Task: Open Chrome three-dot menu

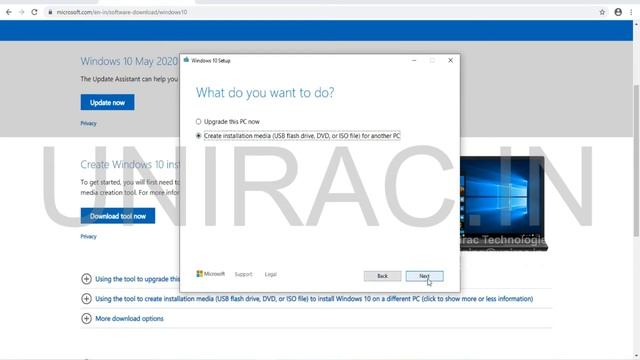Action: (631, 12)
